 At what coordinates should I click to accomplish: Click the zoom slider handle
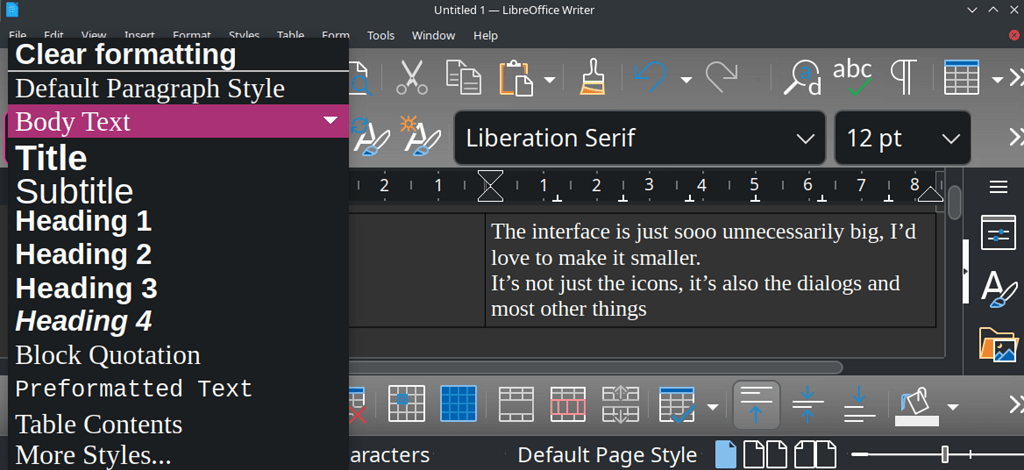pyautogui.click(x=945, y=454)
